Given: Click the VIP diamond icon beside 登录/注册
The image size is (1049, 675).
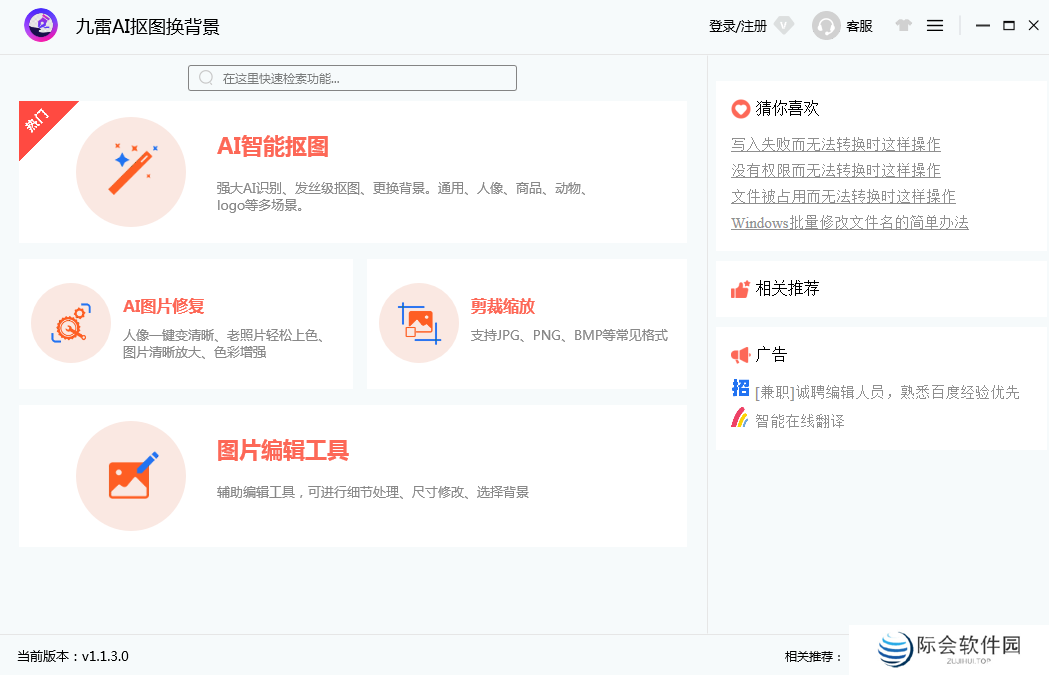Looking at the screenshot, I should pyautogui.click(x=784, y=25).
